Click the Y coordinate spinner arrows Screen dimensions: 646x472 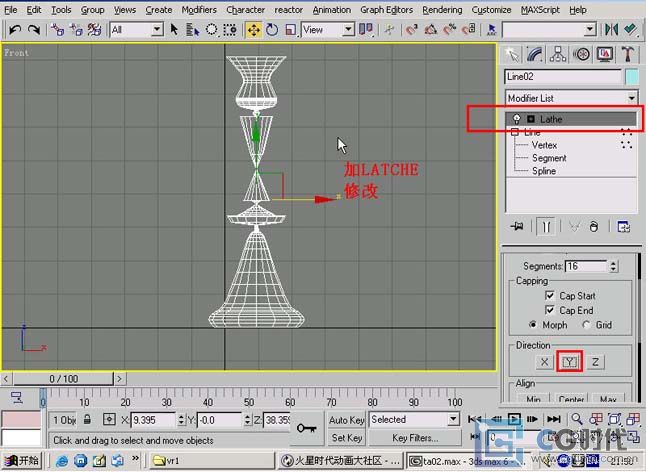(x=247, y=420)
